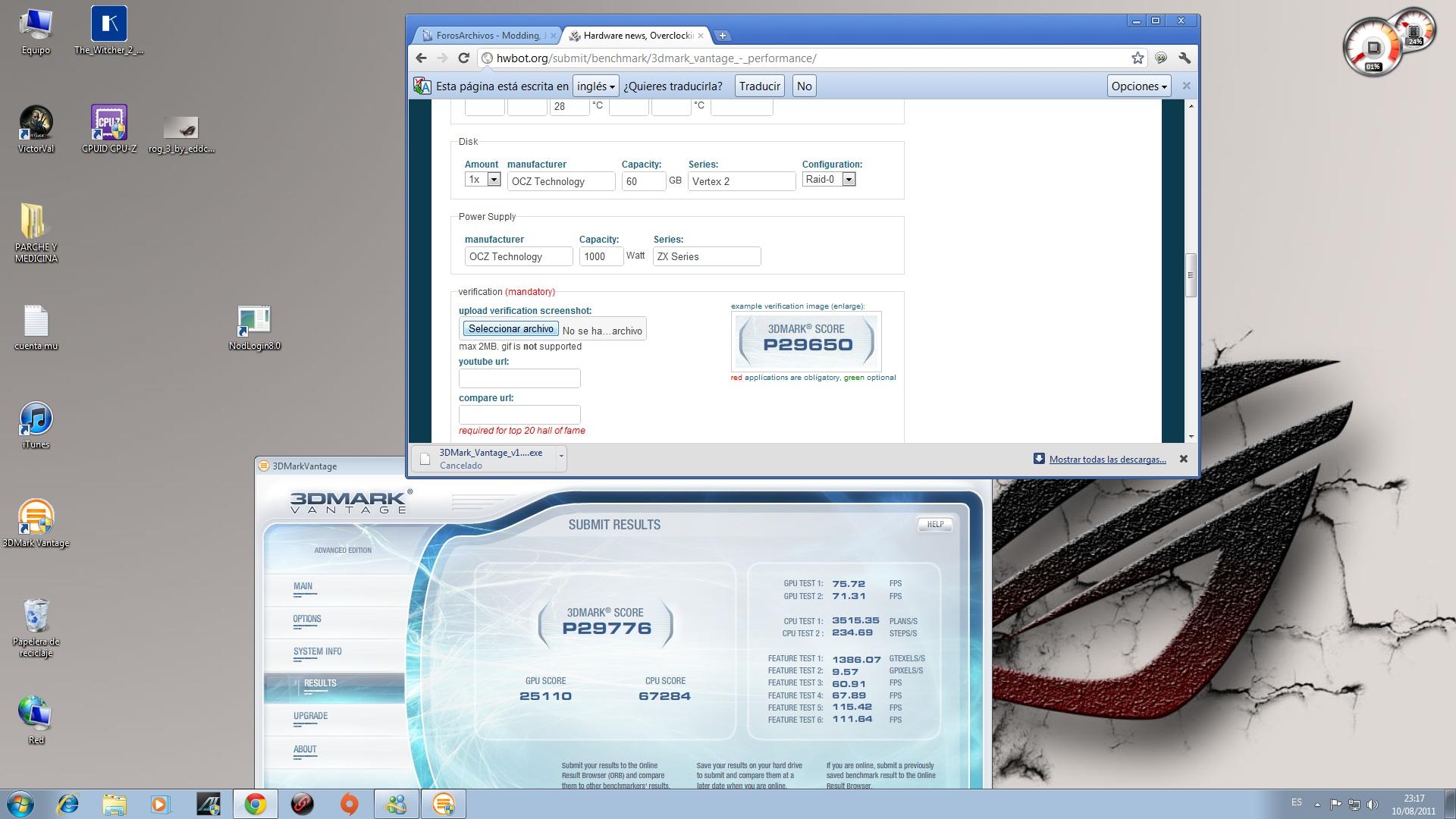Click power supply Capacity 1000 field
Image resolution: width=1456 pixels, height=819 pixels.
click(601, 256)
